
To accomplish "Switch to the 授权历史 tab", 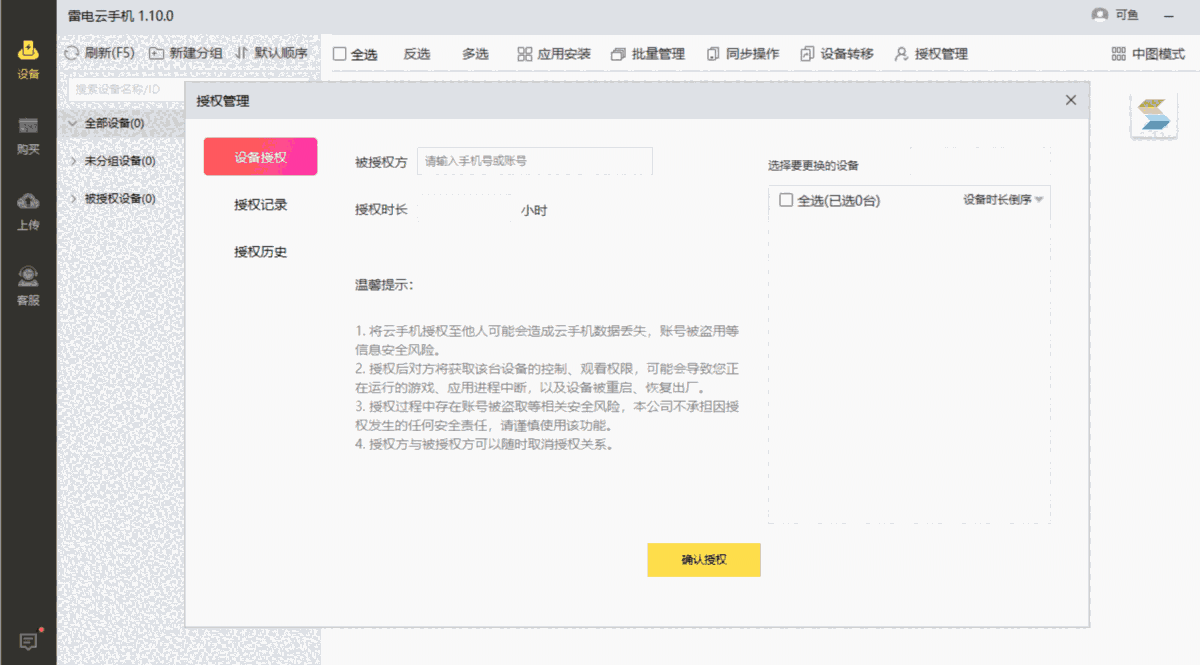I will pos(260,252).
